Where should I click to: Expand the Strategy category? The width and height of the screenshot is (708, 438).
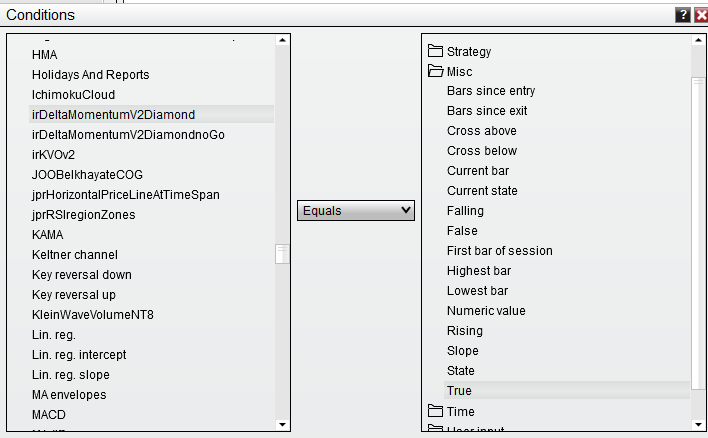point(469,51)
